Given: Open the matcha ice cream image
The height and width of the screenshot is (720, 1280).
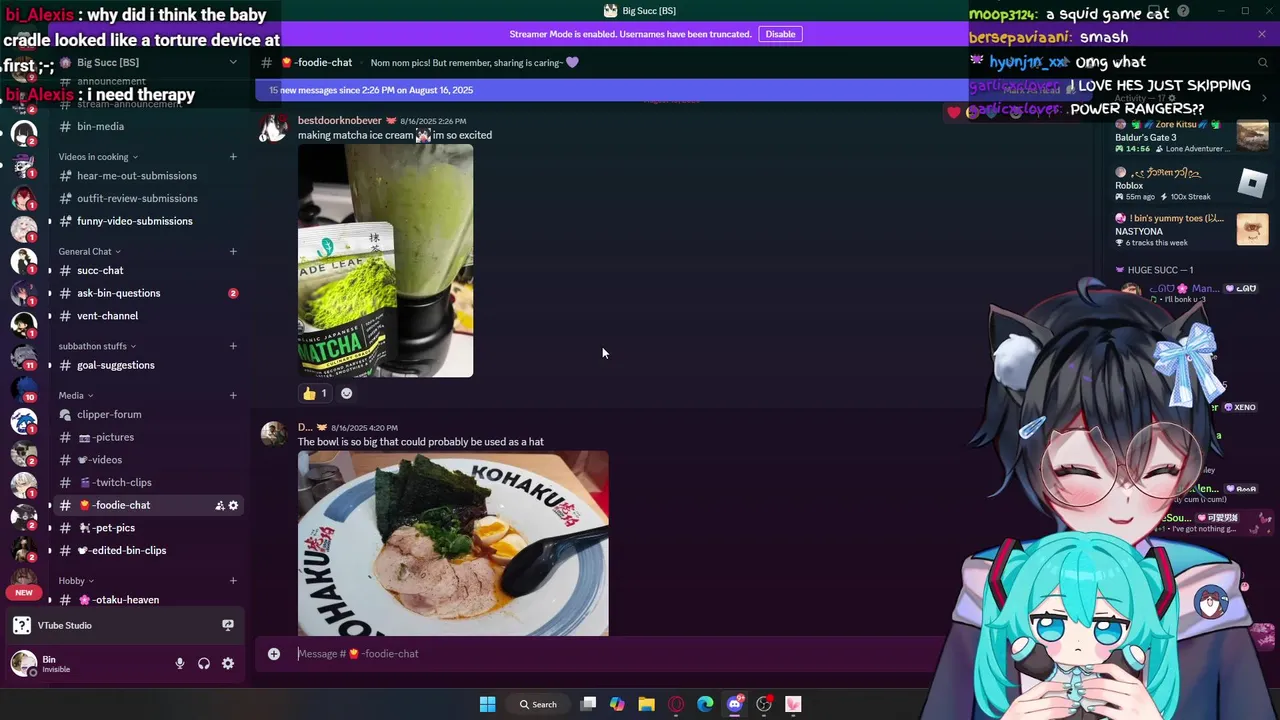Looking at the screenshot, I should 385,261.
